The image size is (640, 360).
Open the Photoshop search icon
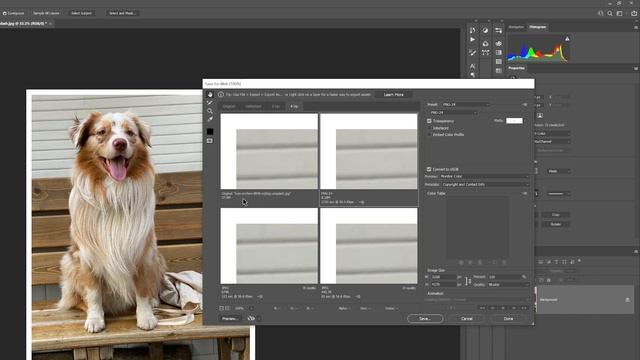[x=610, y=13]
